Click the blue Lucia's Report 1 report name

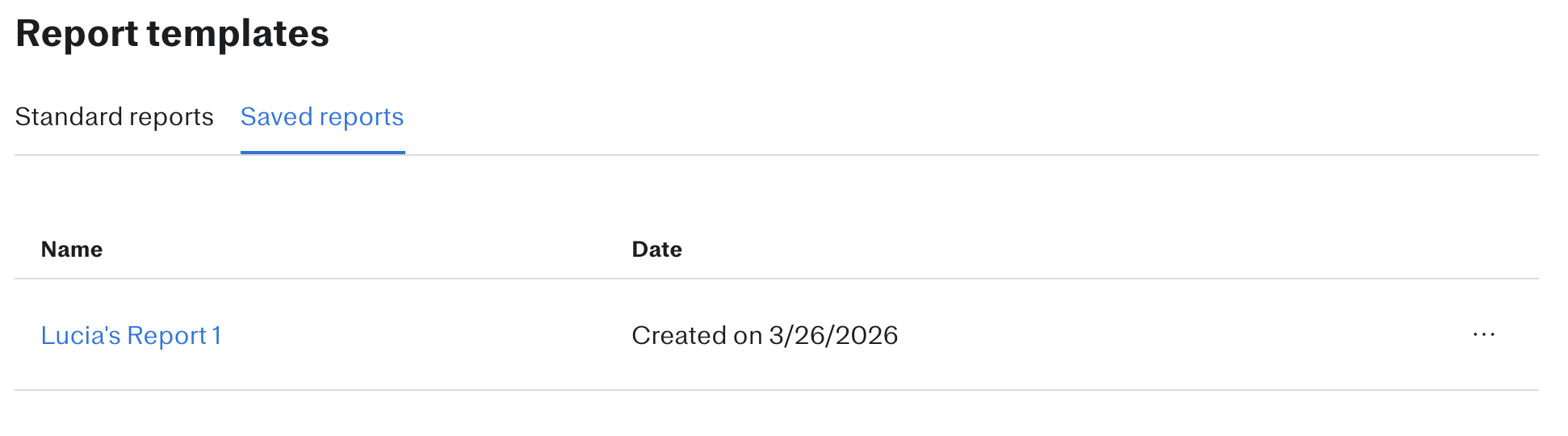pos(131,335)
